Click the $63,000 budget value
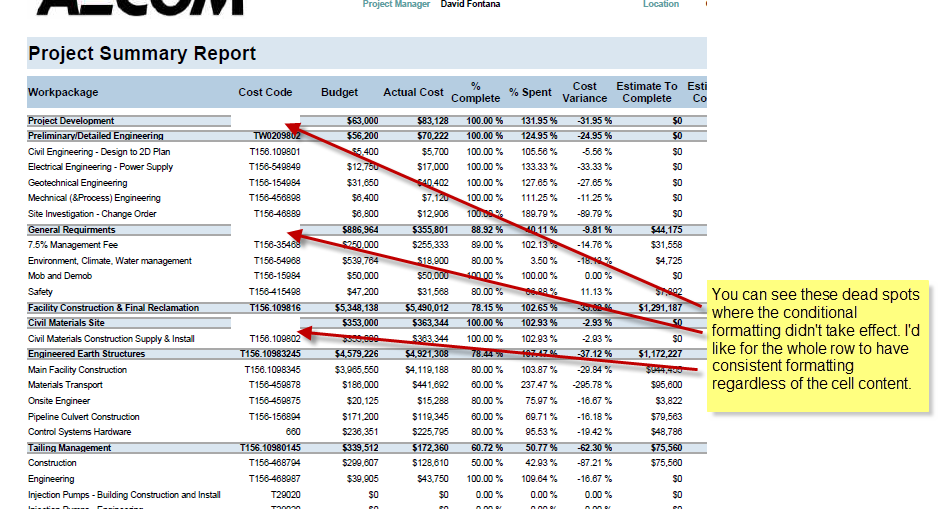The image size is (947, 509). (x=362, y=121)
